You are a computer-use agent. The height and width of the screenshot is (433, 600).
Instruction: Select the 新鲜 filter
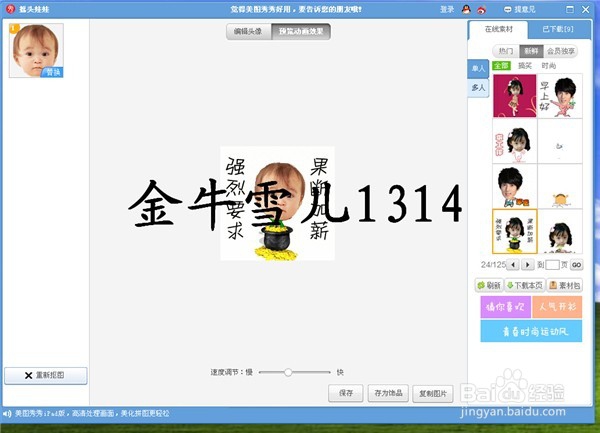pyautogui.click(x=531, y=51)
